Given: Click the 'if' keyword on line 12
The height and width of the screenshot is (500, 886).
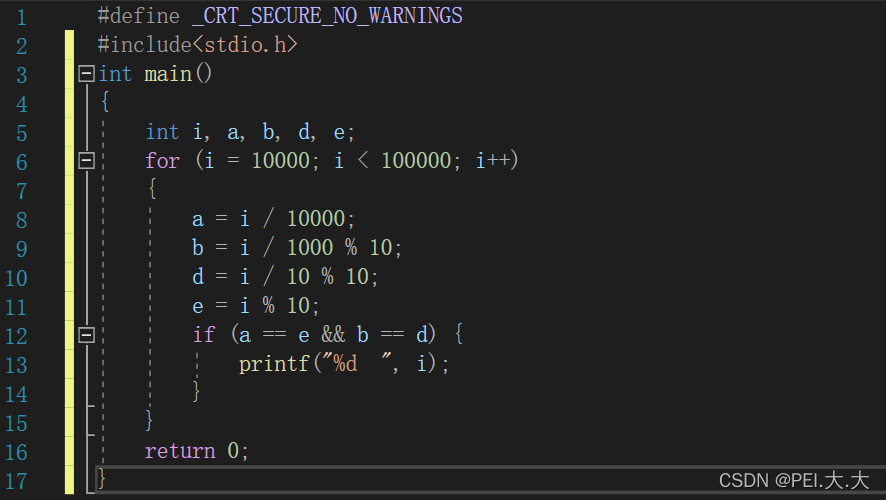Looking at the screenshot, I should tap(203, 334).
